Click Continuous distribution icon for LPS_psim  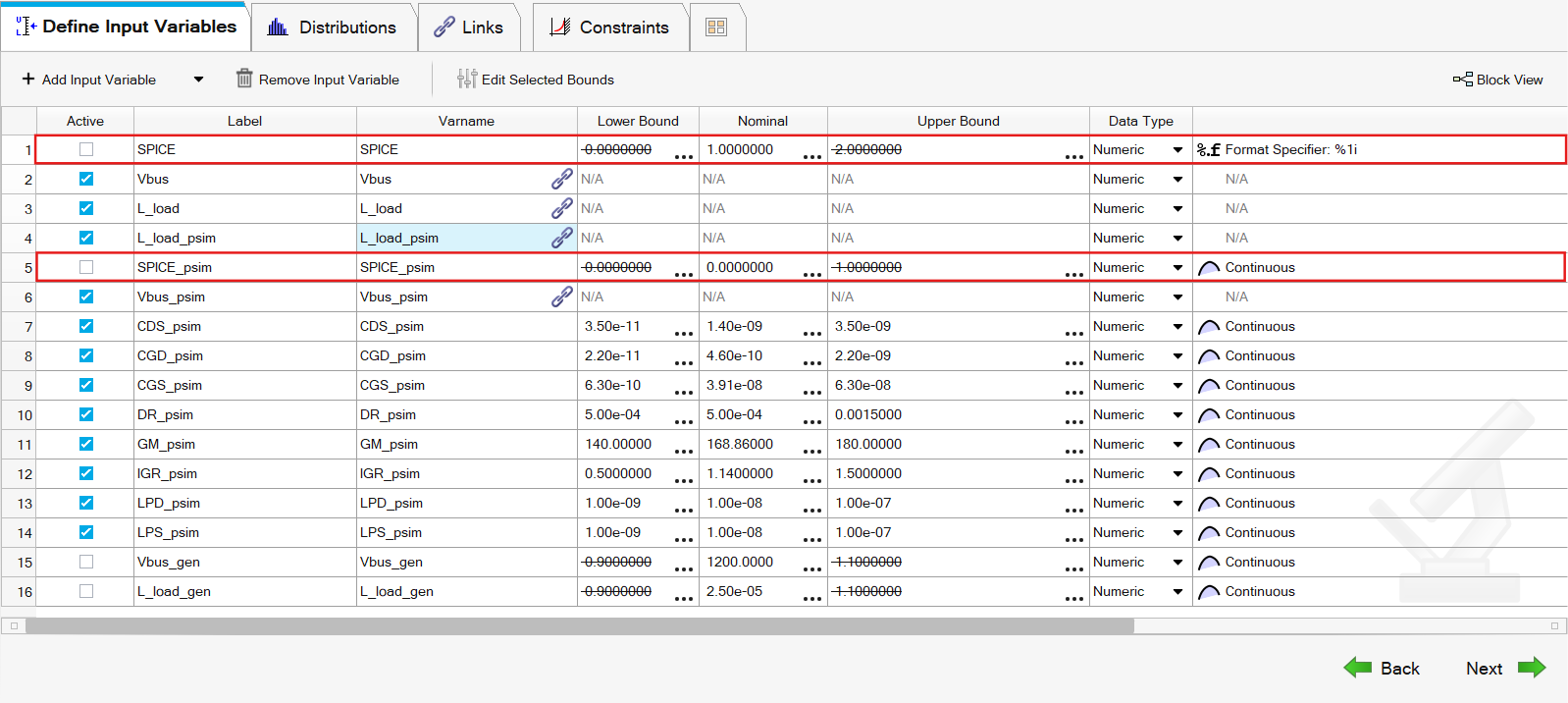coord(1209,533)
